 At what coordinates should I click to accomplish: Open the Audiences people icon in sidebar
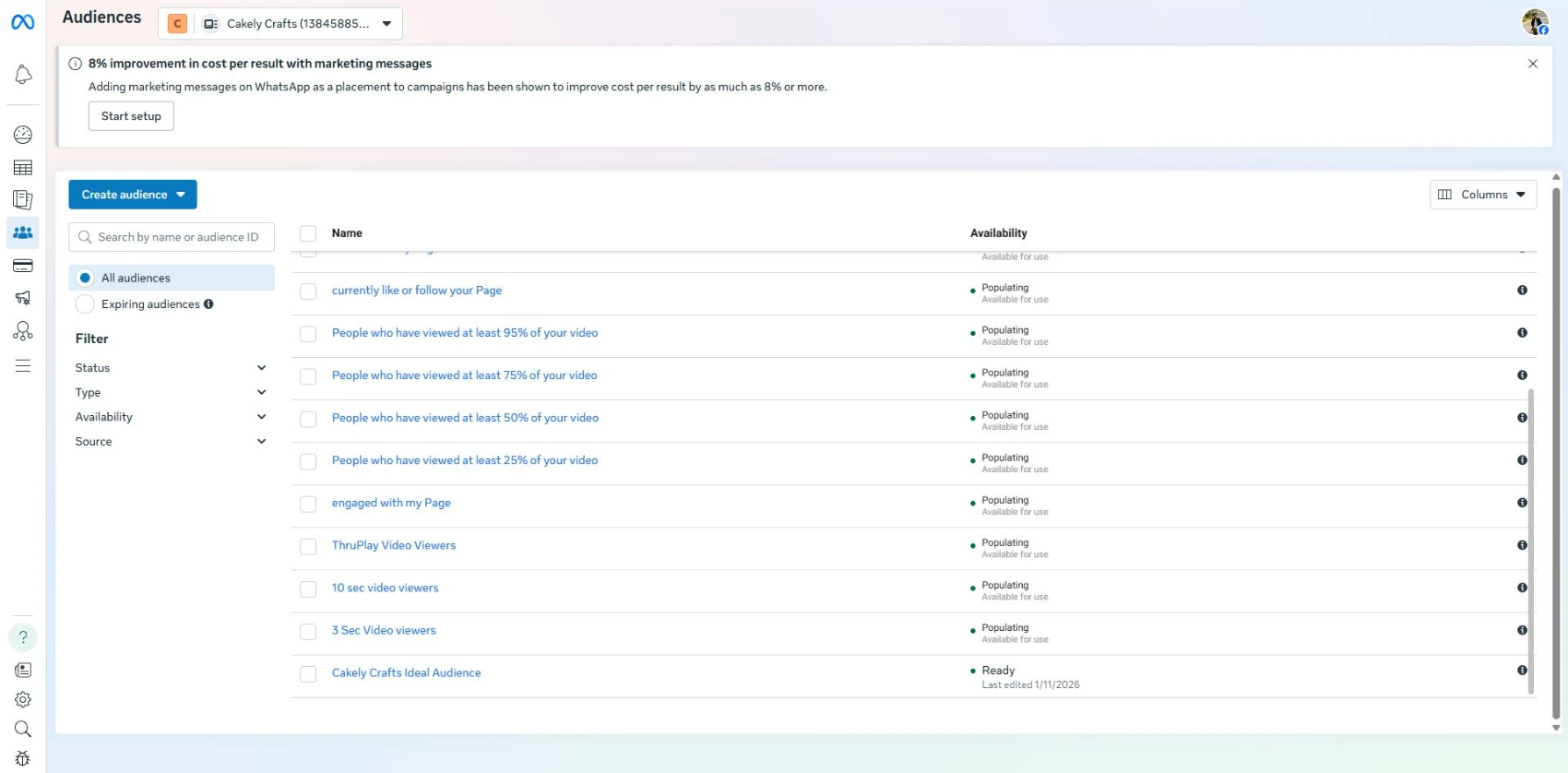(23, 232)
